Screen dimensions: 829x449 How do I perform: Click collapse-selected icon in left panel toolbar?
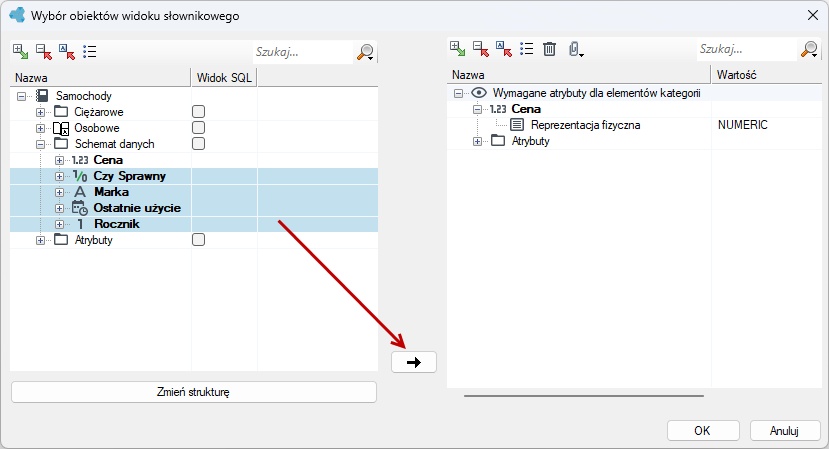[x=67, y=51]
